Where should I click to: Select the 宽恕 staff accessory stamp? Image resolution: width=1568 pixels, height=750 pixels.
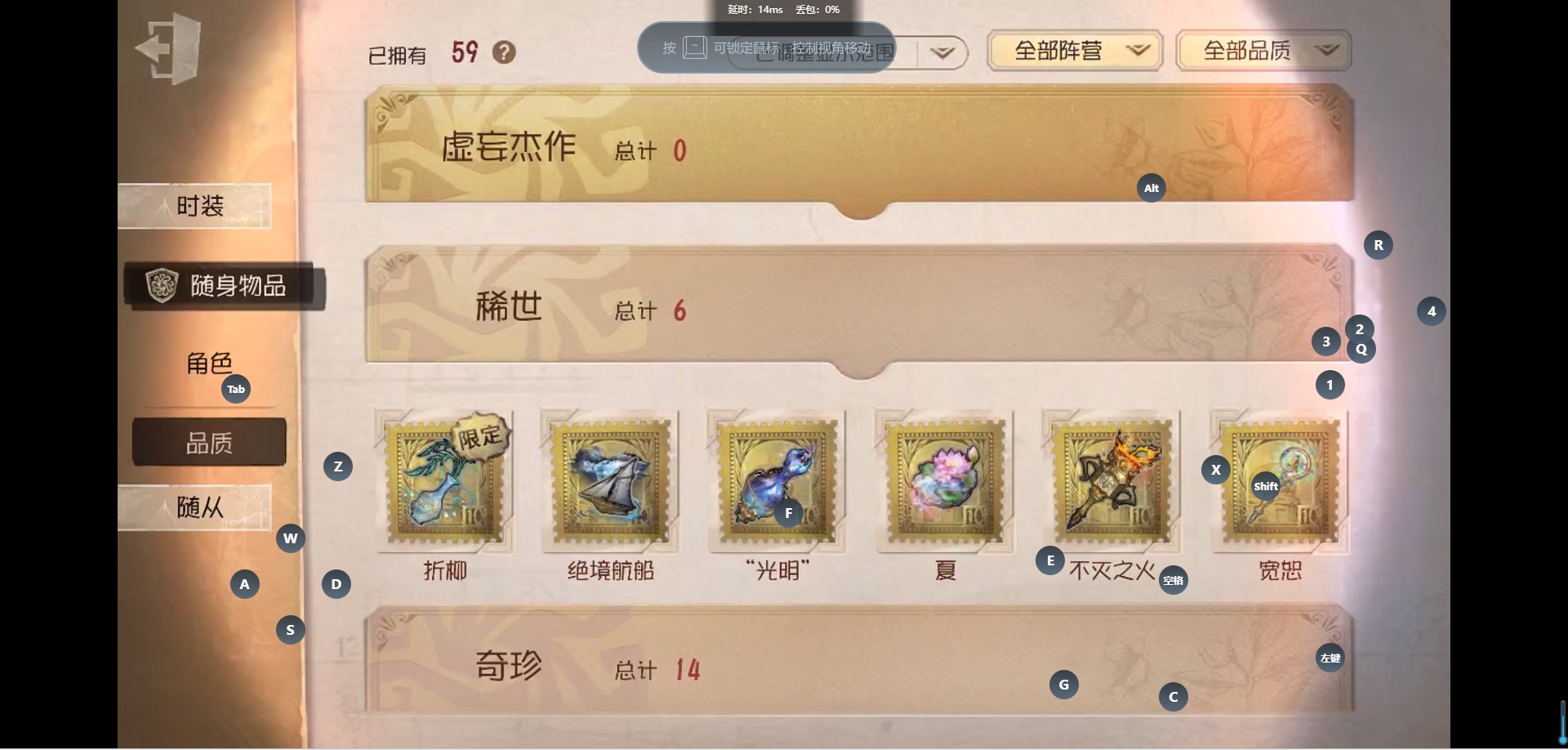(x=1280, y=480)
